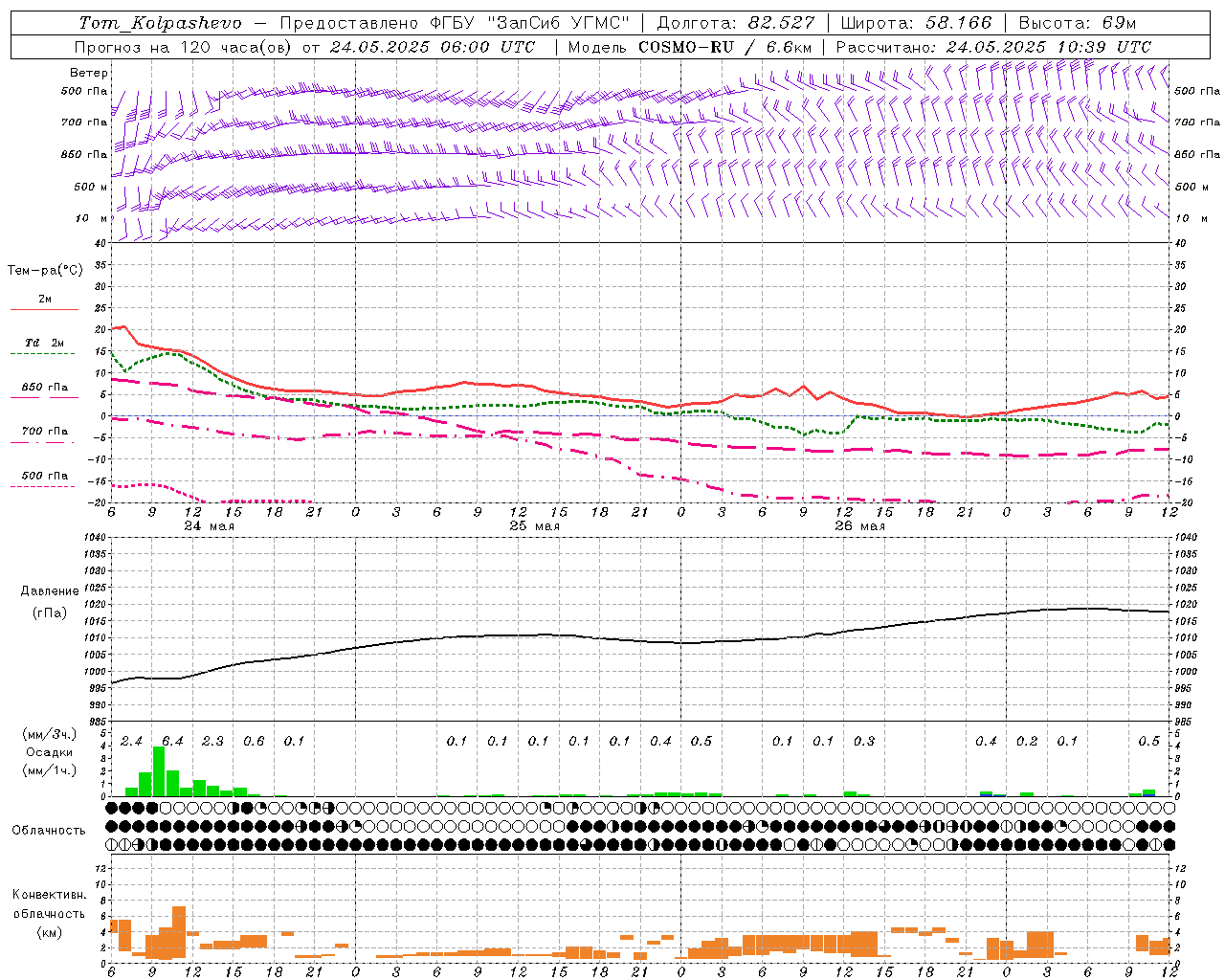Screen dimensions: 1225x980
Task: Click the 25 мая date label
Action: (534, 526)
